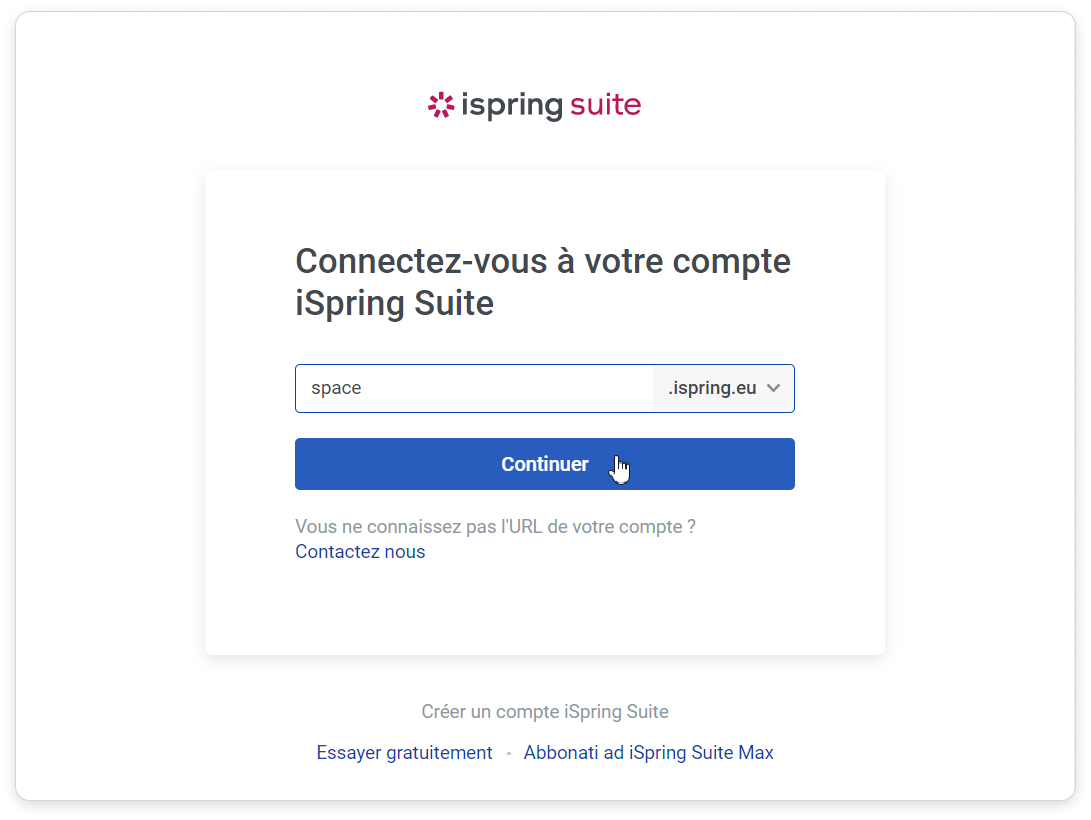Screen dimensions: 1091x820
Task: Open "Abbonati ad iSpring Suite Max" link
Action: tap(648, 753)
